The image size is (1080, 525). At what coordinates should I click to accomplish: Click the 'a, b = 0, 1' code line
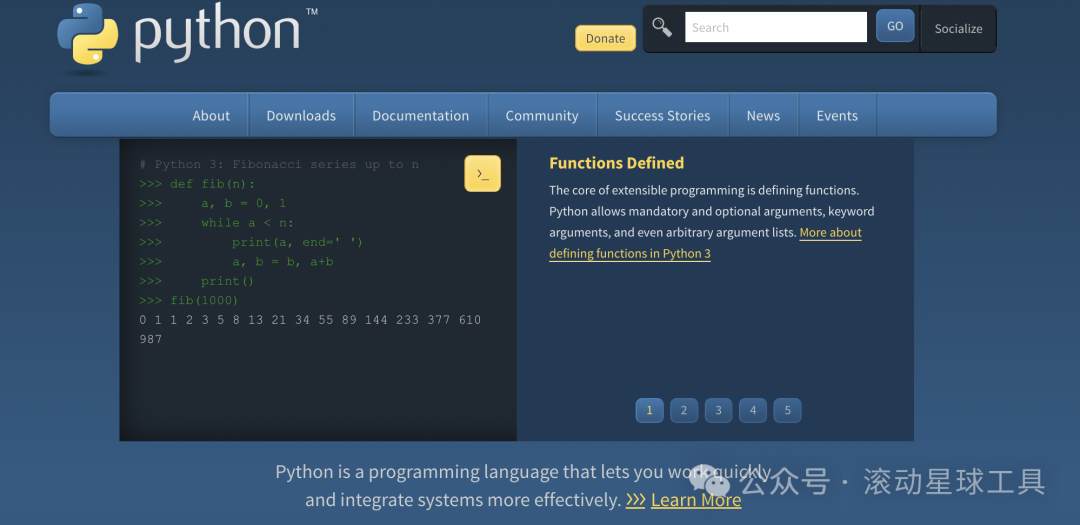coord(212,203)
